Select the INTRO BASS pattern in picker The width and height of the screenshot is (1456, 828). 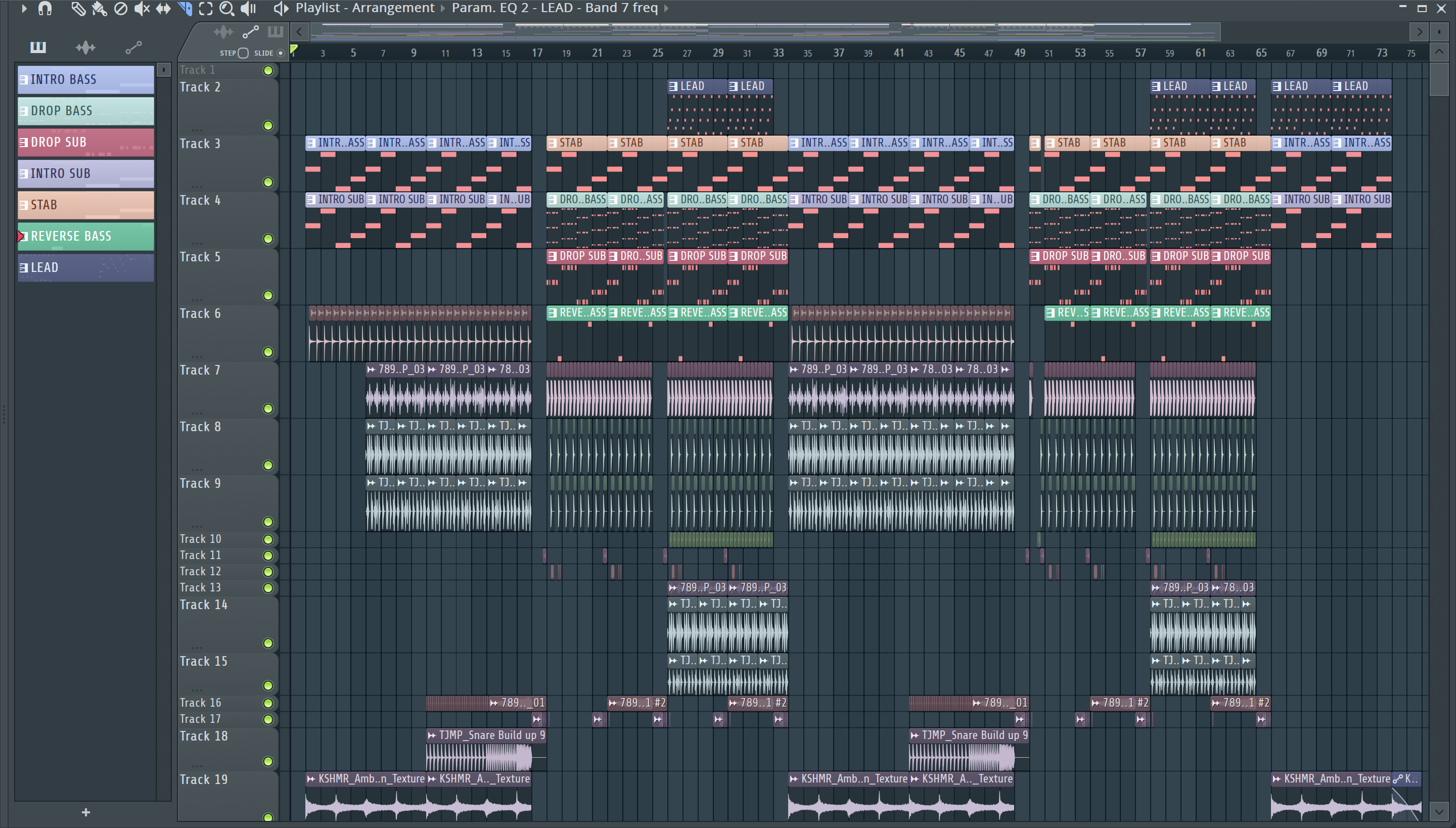[86, 80]
